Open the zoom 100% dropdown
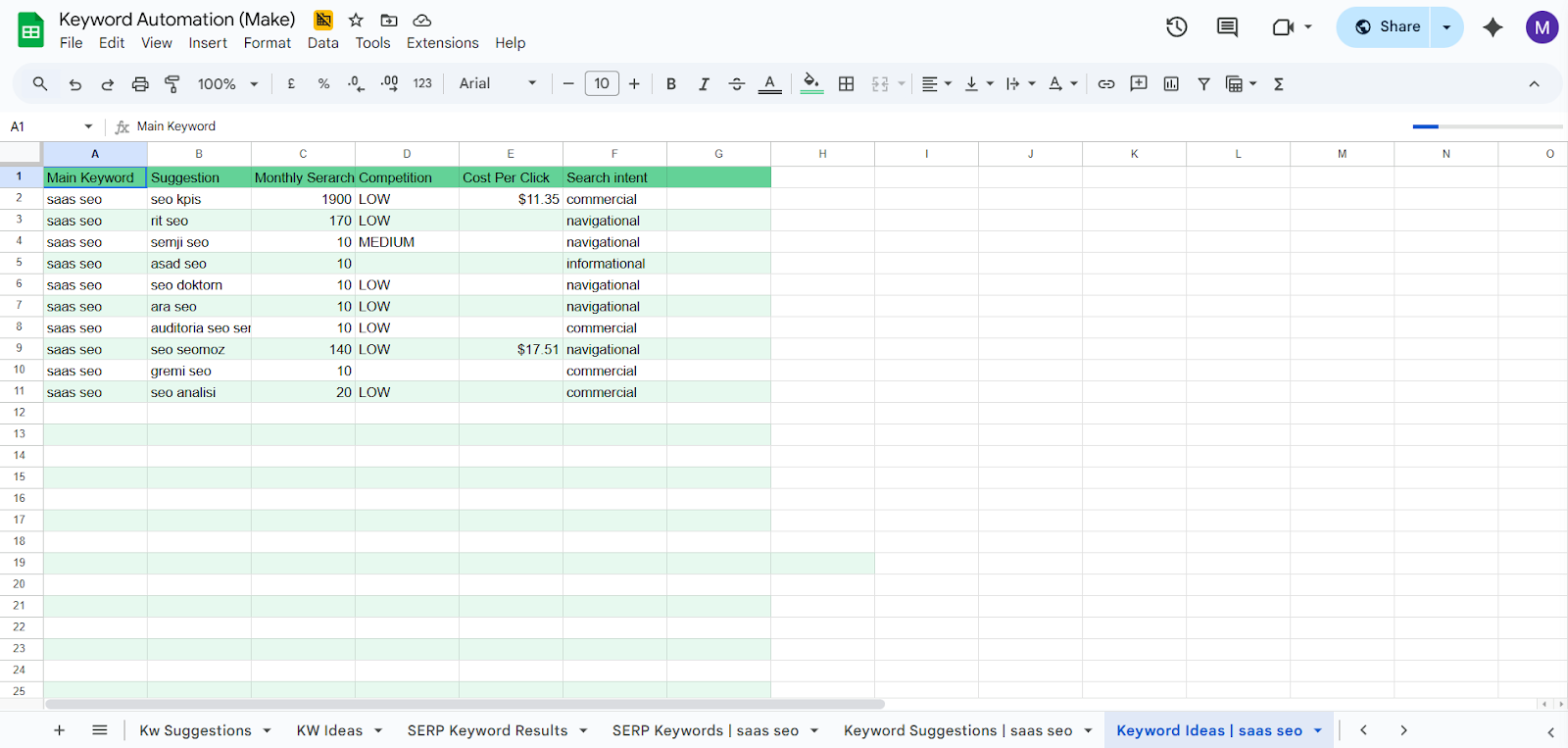The width and height of the screenshot is (1568, 748). tap(227, 84)
